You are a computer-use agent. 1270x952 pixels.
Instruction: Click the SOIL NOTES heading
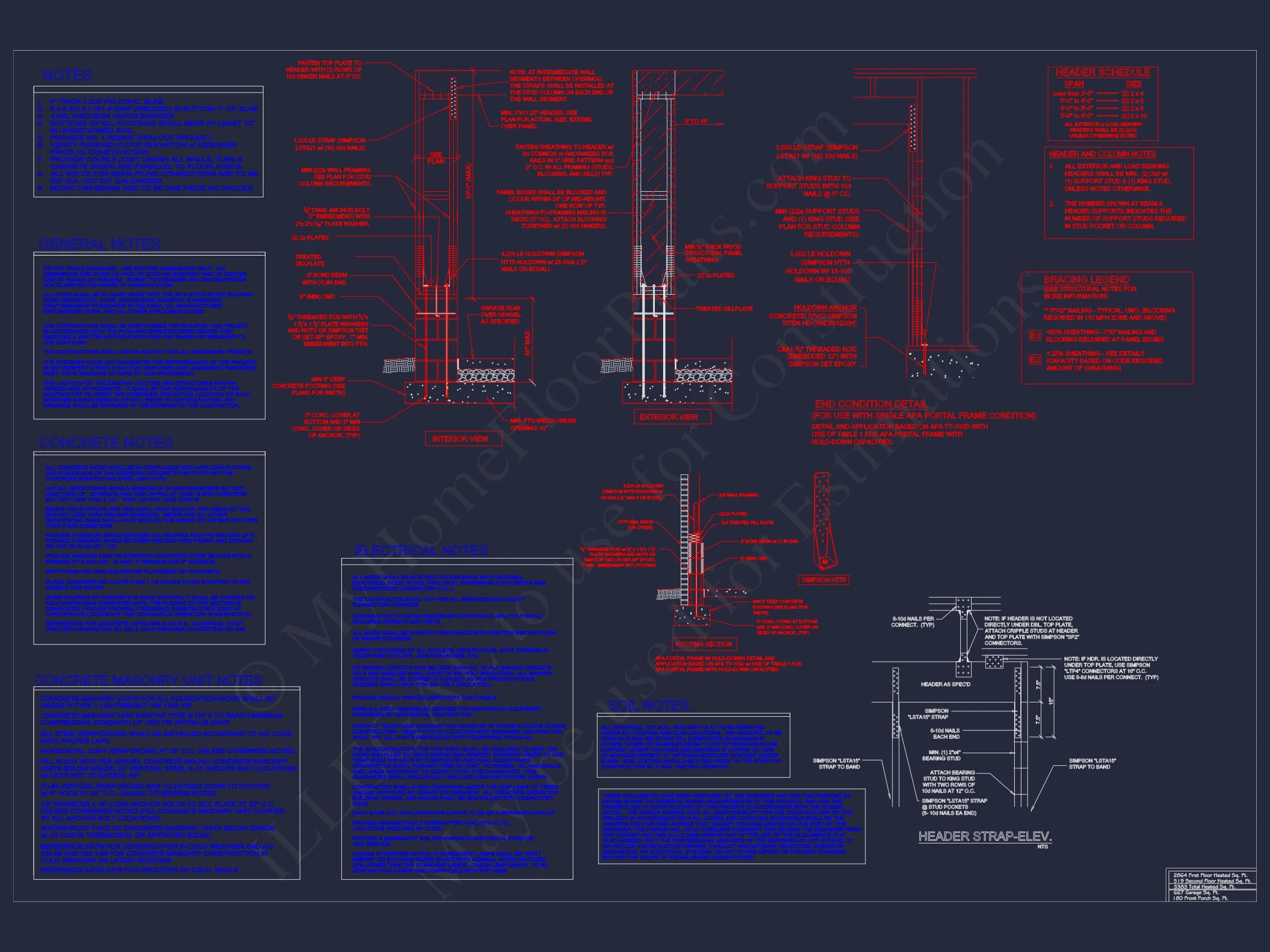pos(648,705)
